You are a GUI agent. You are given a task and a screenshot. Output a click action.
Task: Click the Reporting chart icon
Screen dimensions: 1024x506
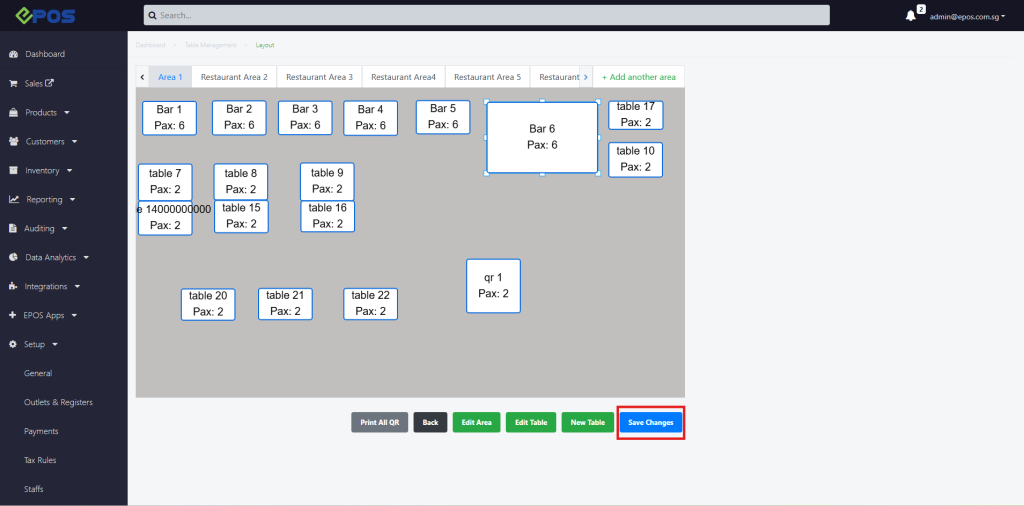tap(14, 200)
